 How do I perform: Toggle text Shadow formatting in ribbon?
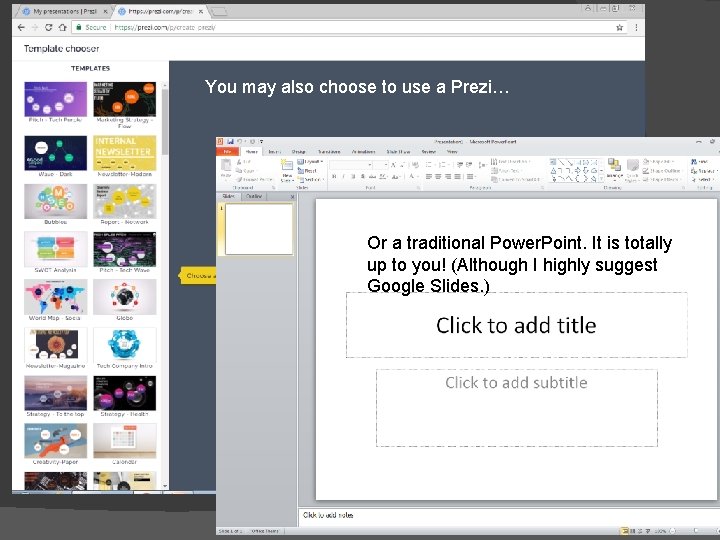tap(363, 176)
